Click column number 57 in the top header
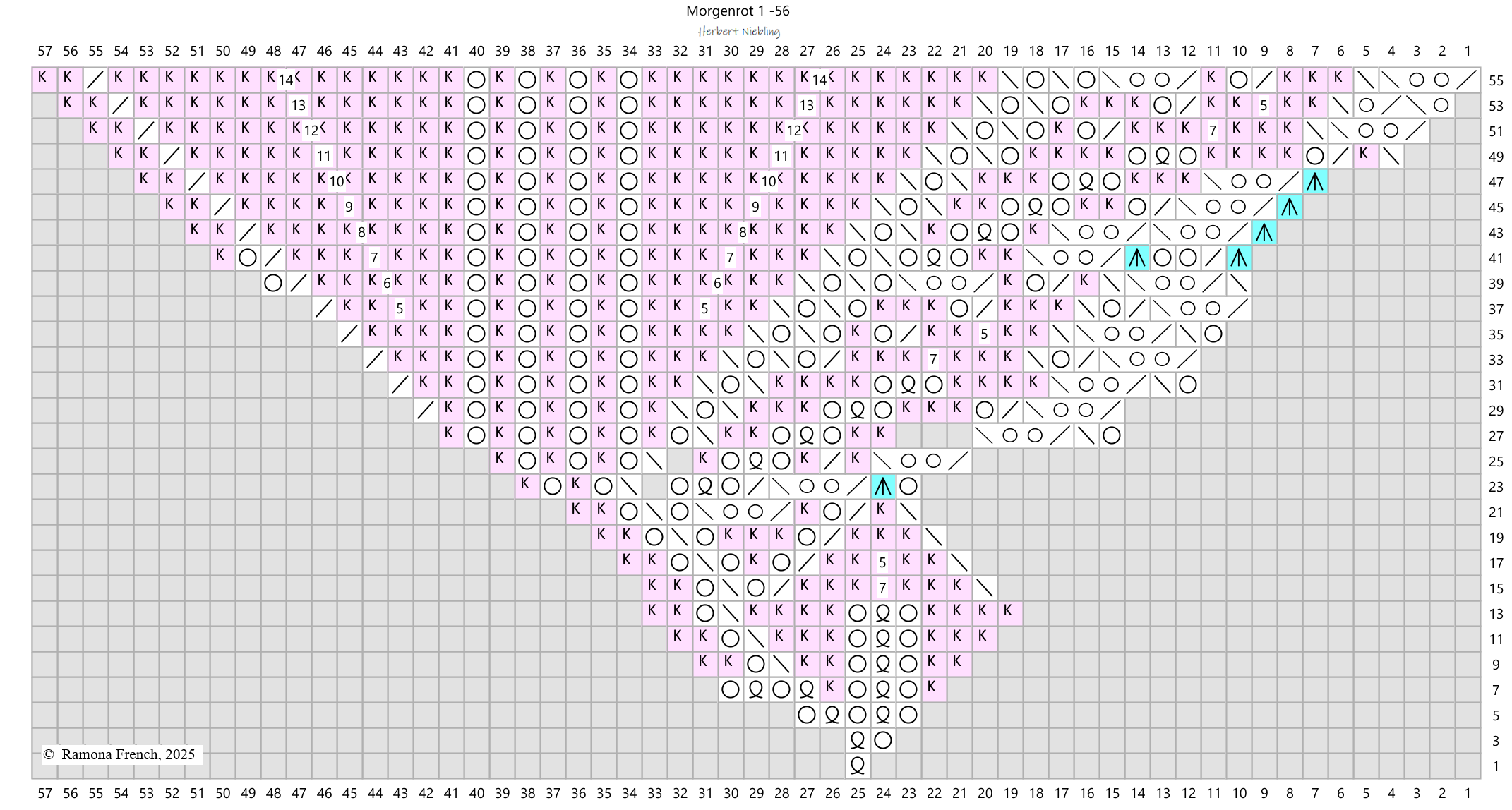 (45, 51)
